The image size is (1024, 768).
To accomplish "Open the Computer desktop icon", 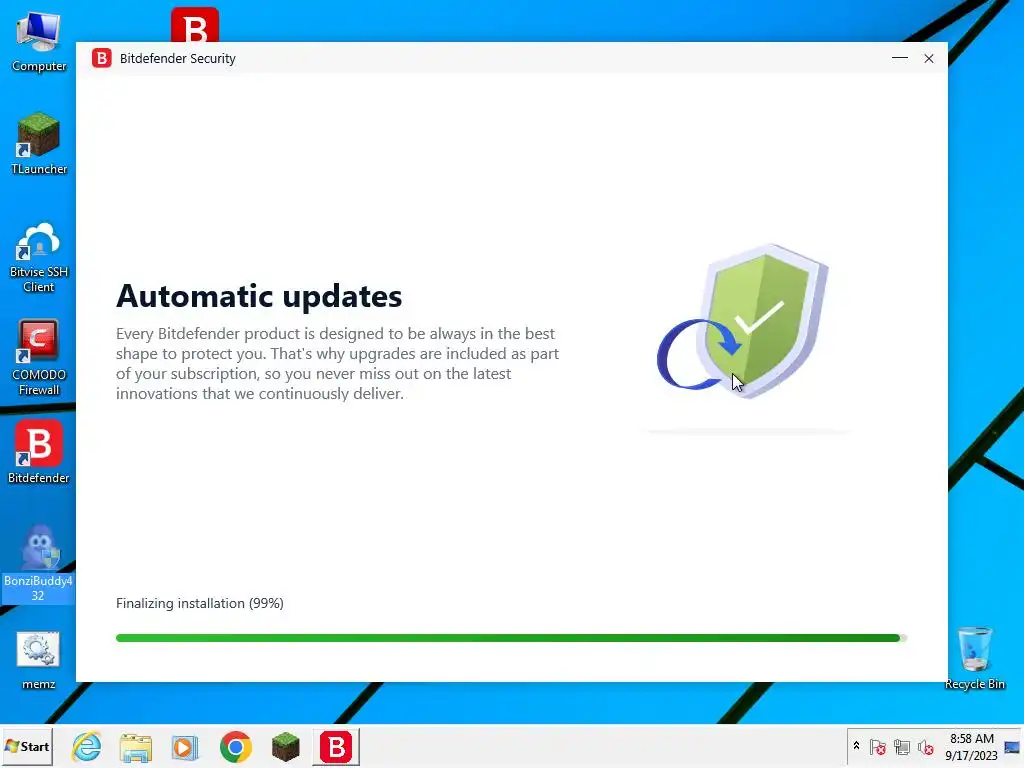I will tap(39, 42).
